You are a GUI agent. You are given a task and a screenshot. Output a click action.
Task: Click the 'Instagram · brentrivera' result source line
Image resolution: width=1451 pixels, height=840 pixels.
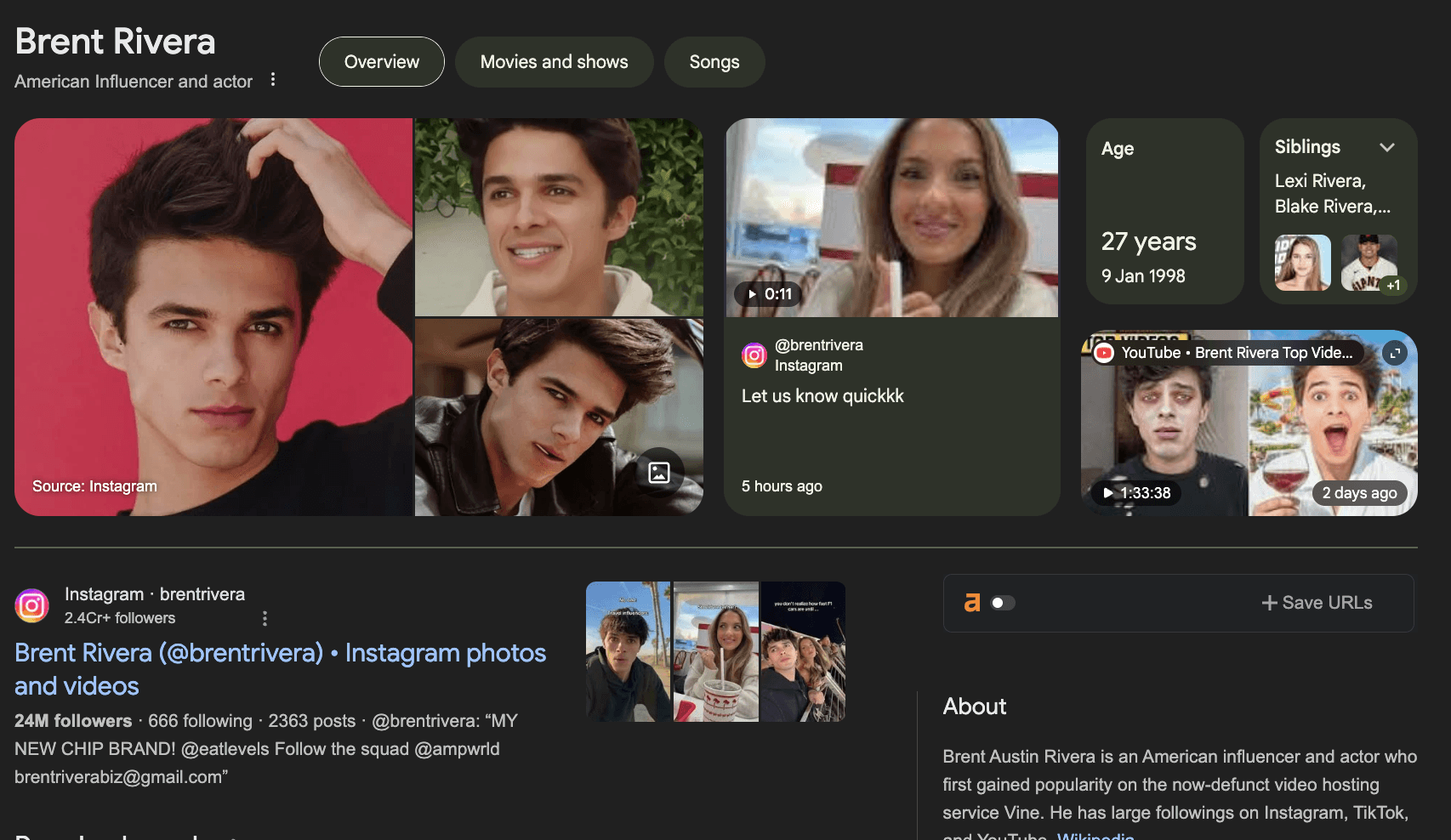[155, 594]
